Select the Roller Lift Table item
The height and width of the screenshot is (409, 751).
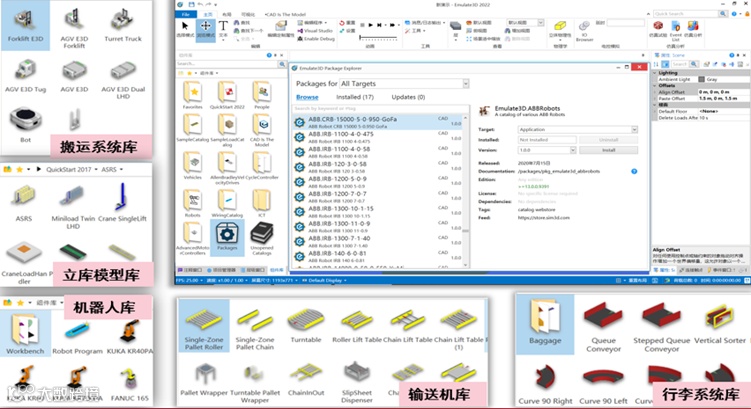tap(357, 326)
